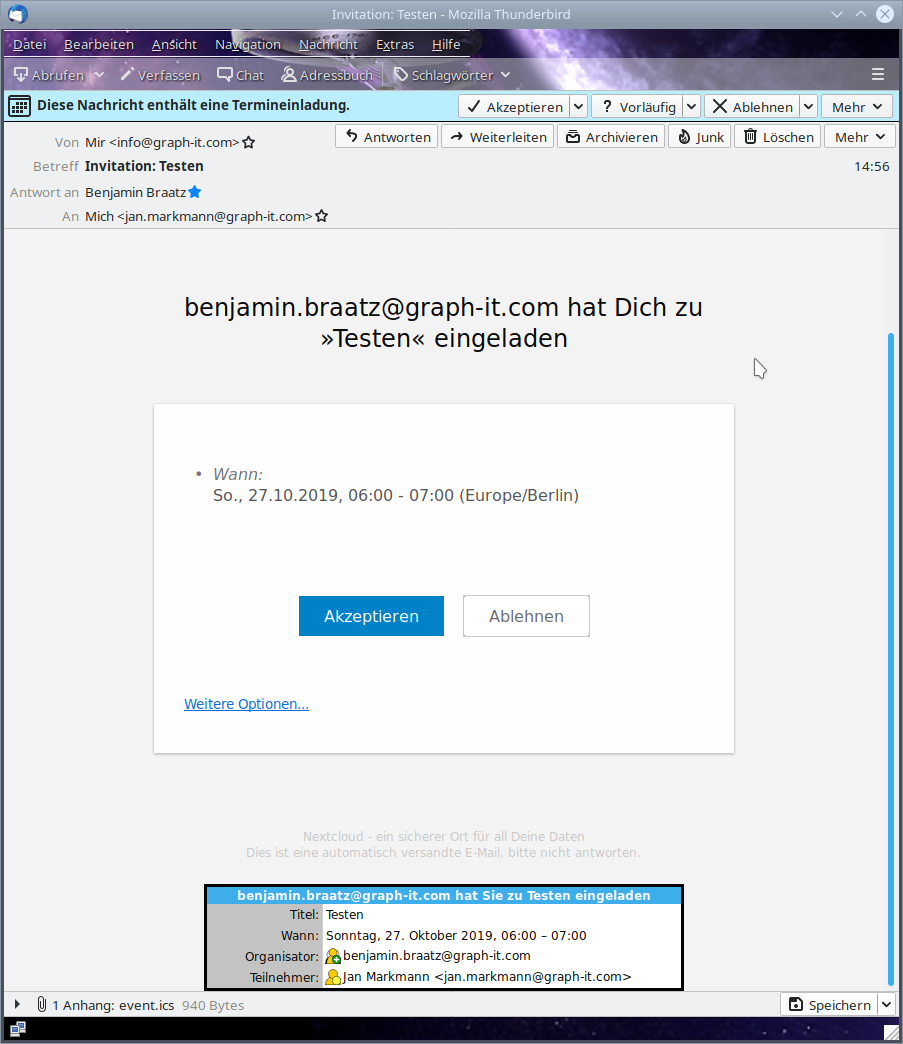The height and width of the screenshot is (1044, 903).
Task: Archive message with Archivieren button
Action: pos(611,137)
